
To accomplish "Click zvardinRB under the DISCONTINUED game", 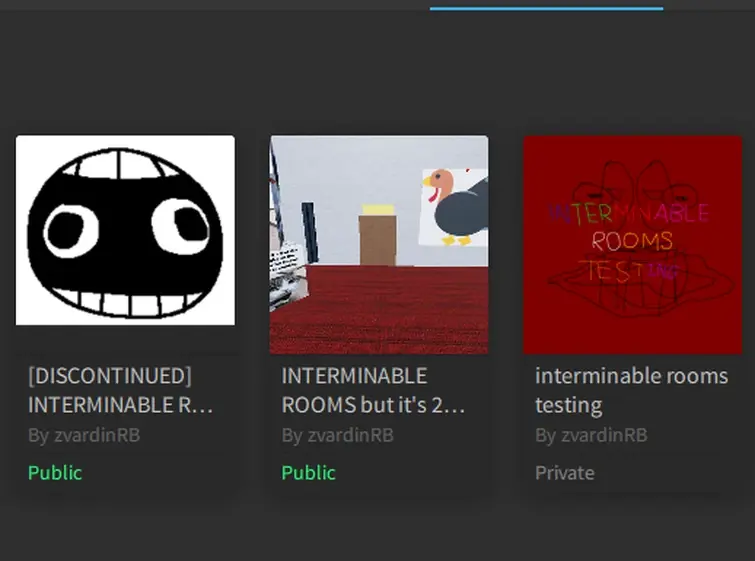I will [97, 435].
